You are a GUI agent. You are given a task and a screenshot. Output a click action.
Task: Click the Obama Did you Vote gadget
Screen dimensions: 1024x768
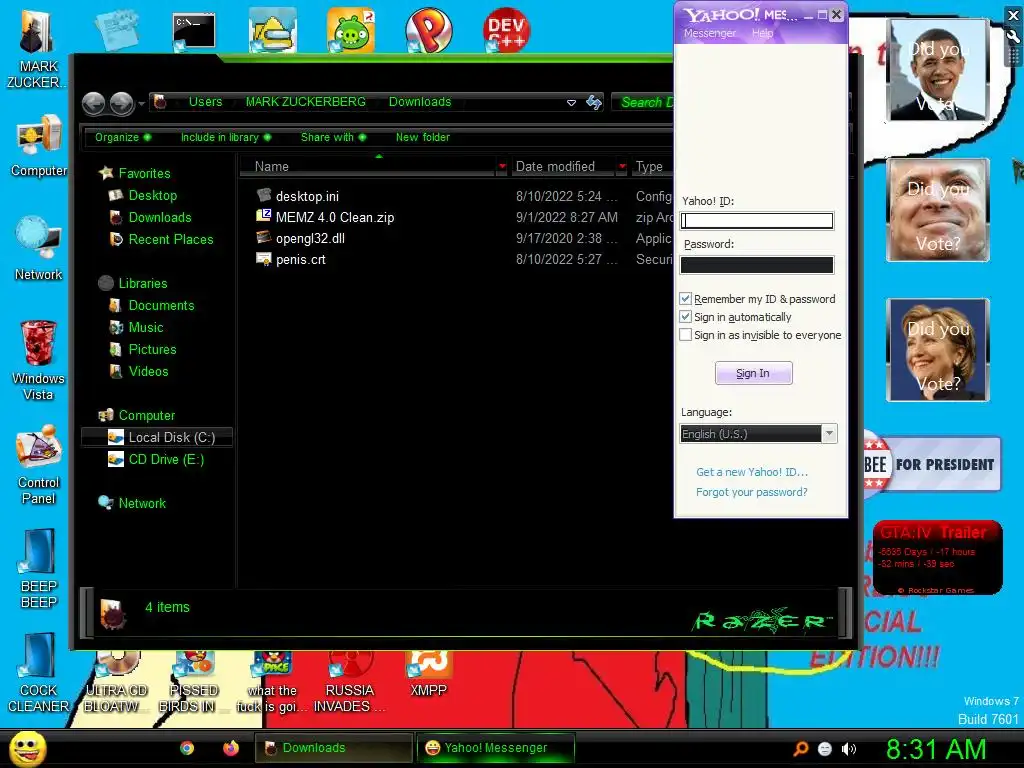point(938,70)
